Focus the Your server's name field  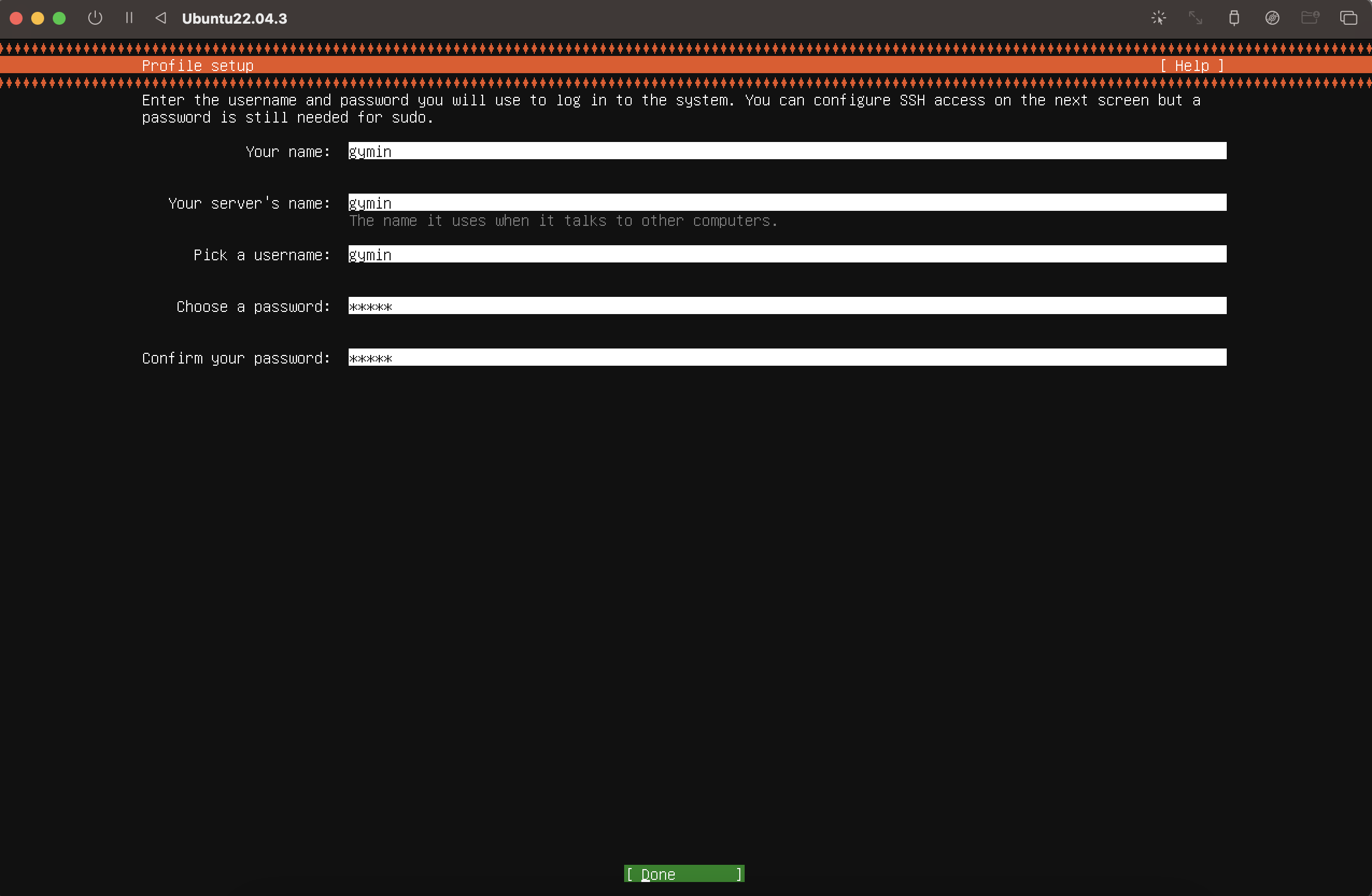coord(787,203)
